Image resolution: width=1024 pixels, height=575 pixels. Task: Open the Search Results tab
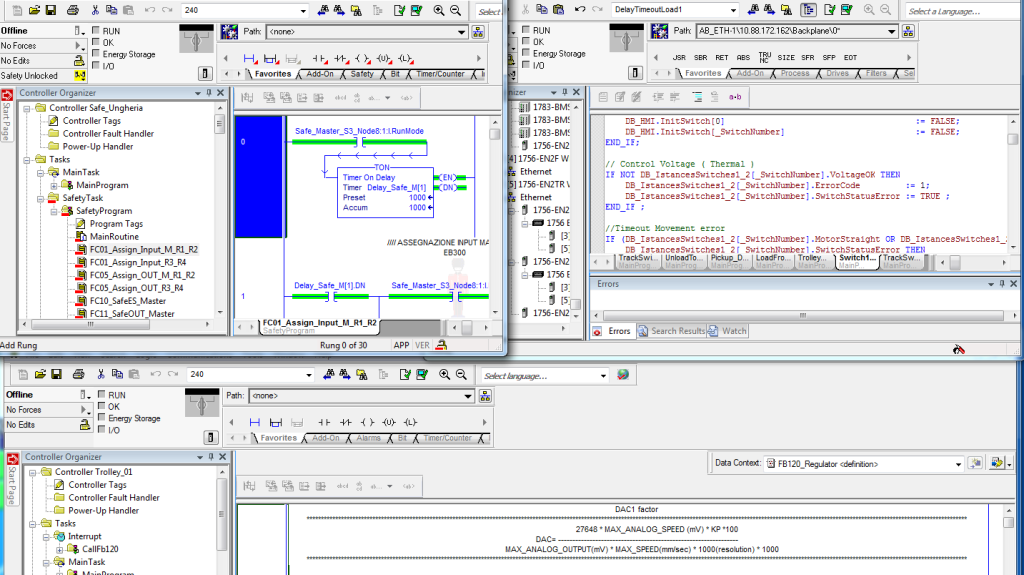pyautogui.click(x=671, y=331)
